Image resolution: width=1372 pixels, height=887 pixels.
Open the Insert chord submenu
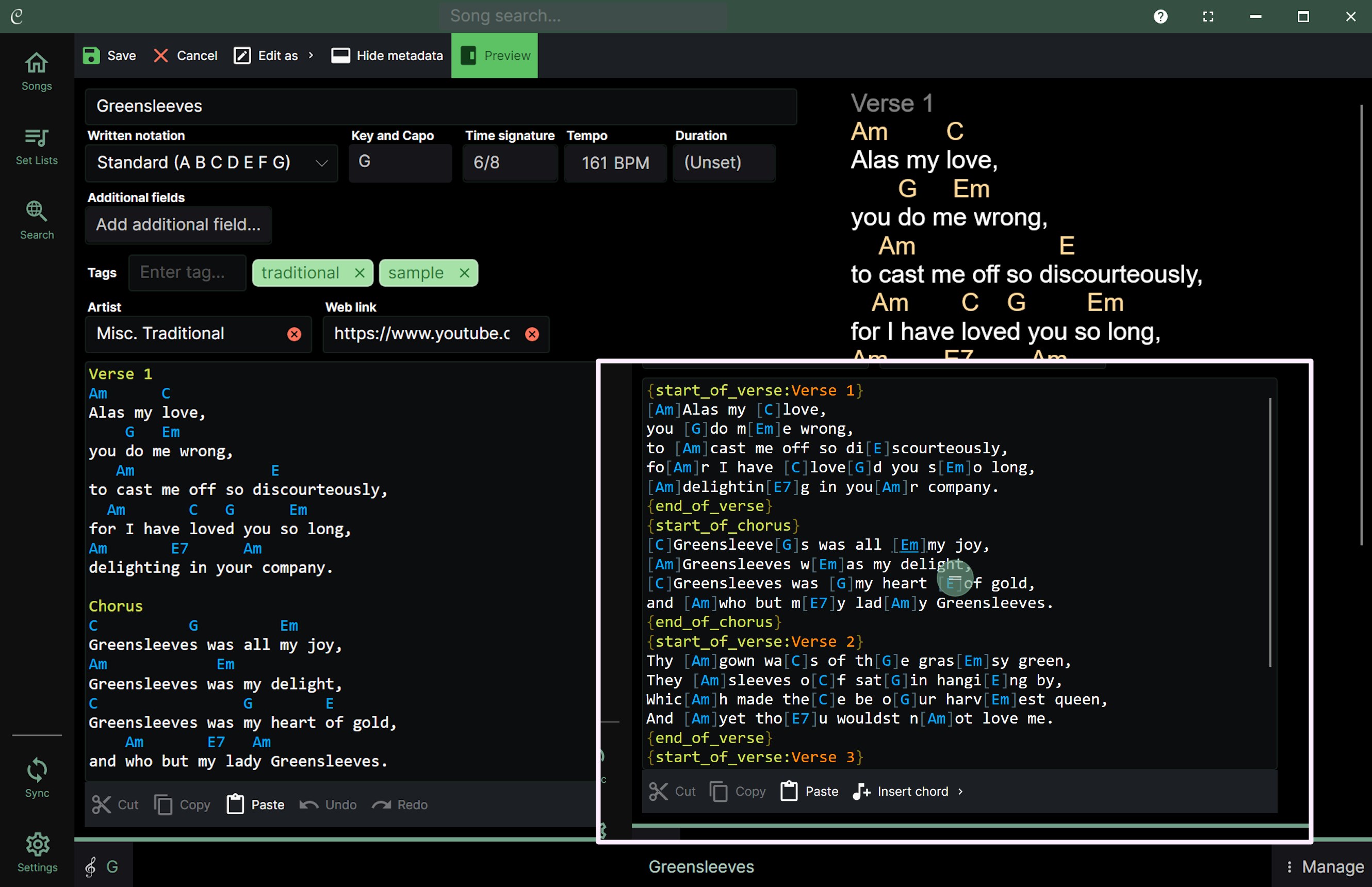tap(908, 792)
